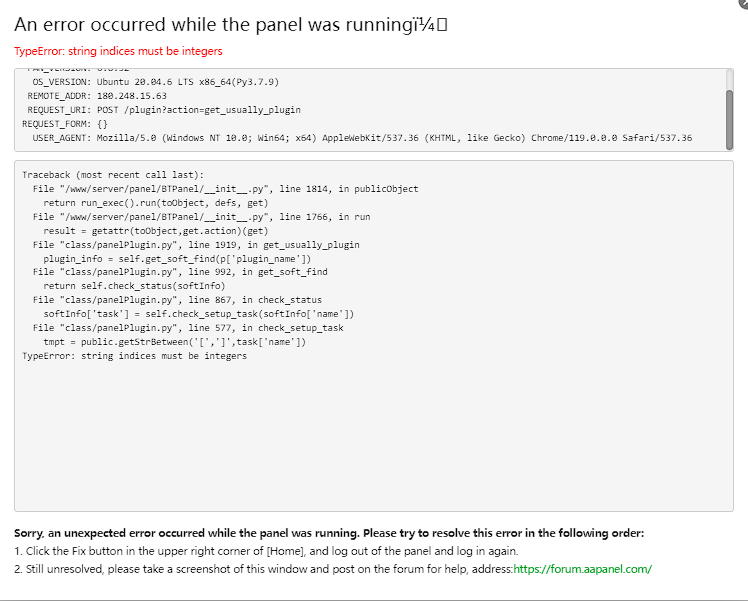Click the REMOTE_ADDR IP address line
The image size is (748, 601).
point(97,95)
